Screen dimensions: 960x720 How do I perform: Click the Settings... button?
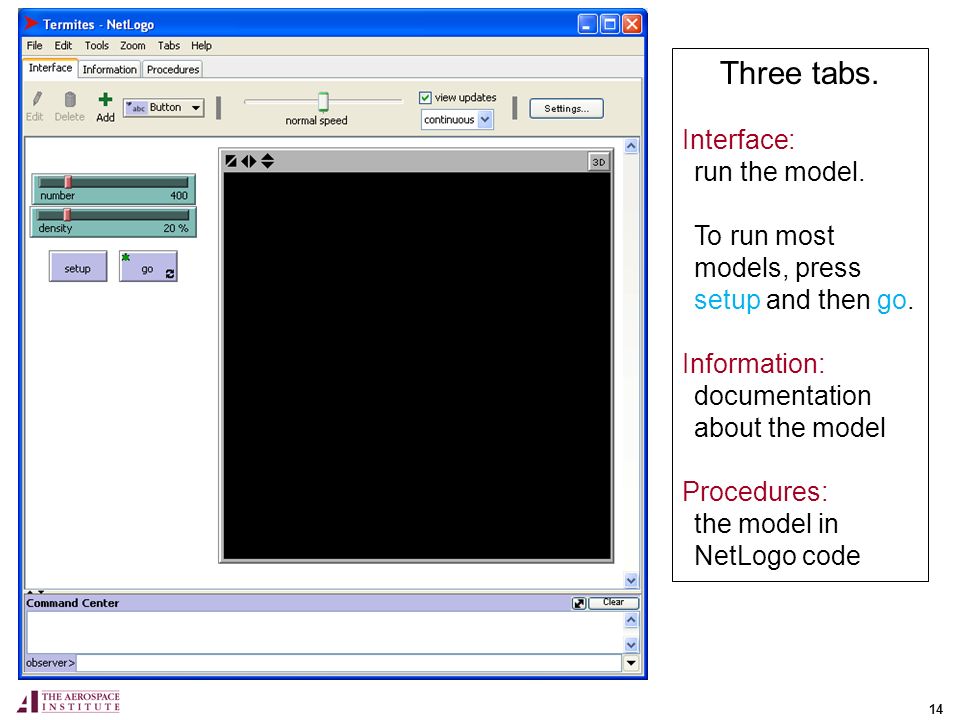point(566,108)
